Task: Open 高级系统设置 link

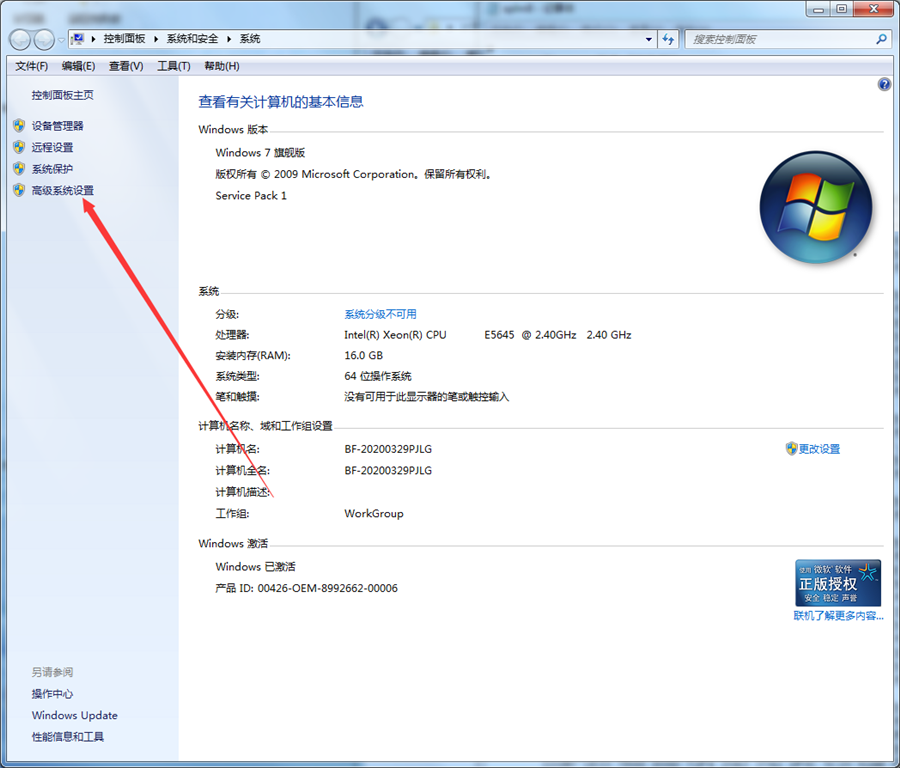Action: [x=63, y=191]
